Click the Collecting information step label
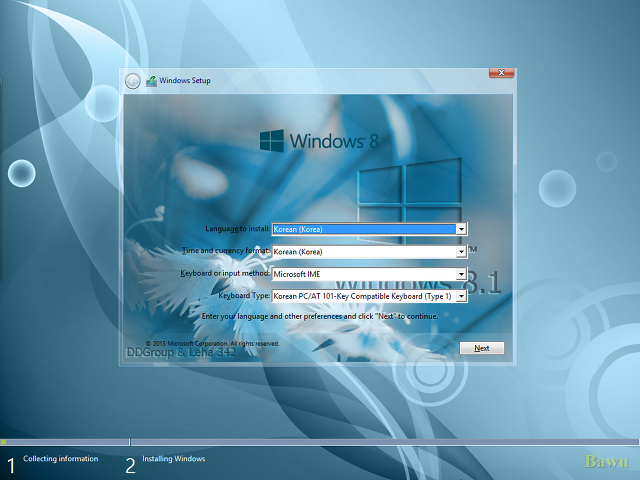Screen dimensions: 640x480 [61, 459]
